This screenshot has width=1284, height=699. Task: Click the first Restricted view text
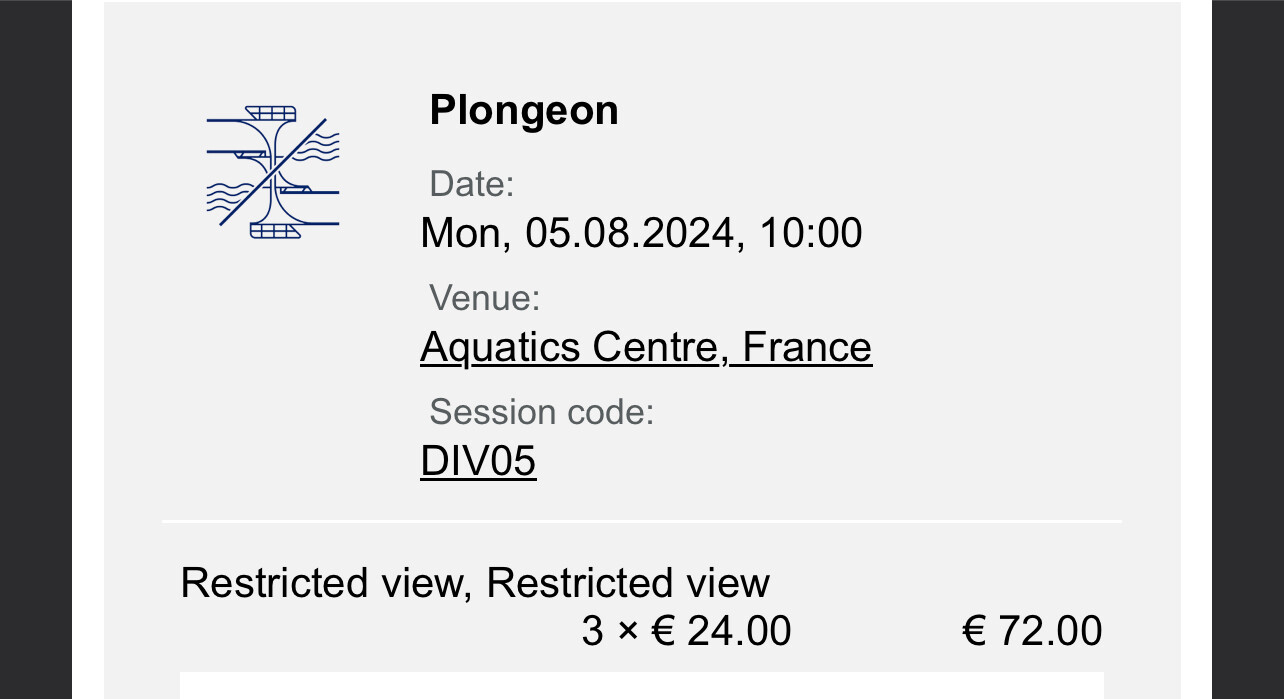323,583
